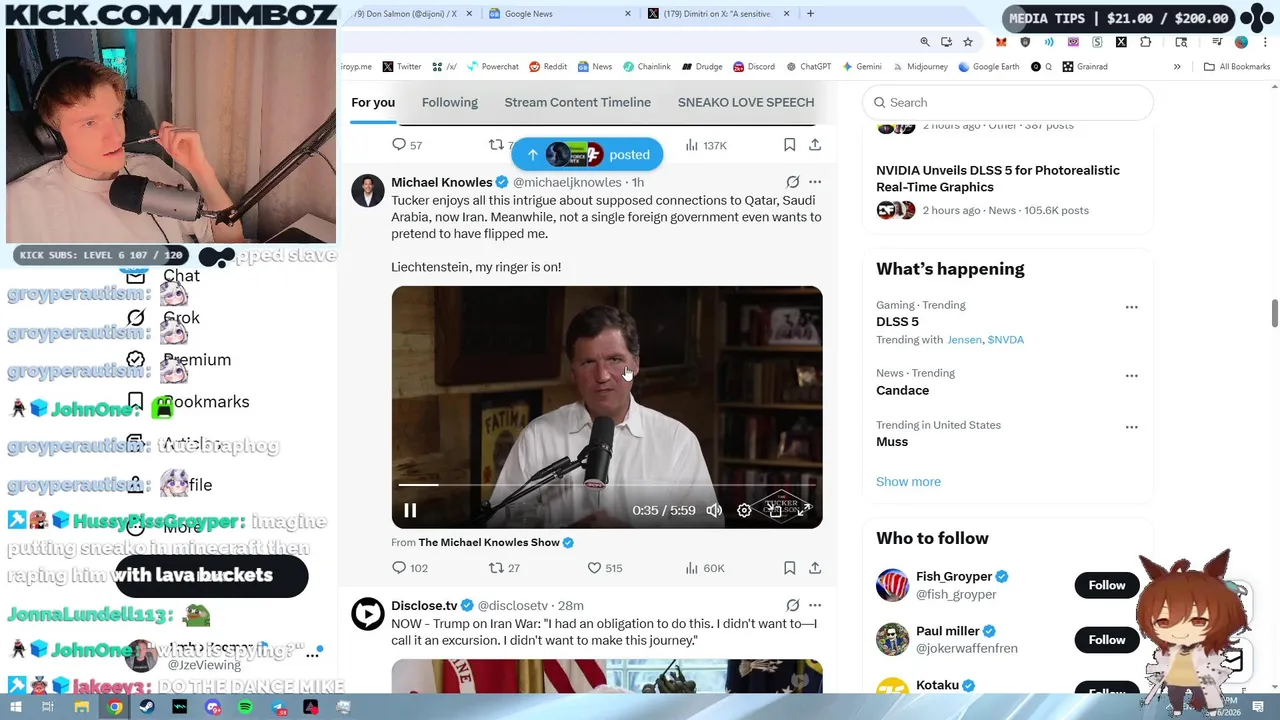Click the Windows Start button
The image size is (1280, 720).
pos(16,707)
